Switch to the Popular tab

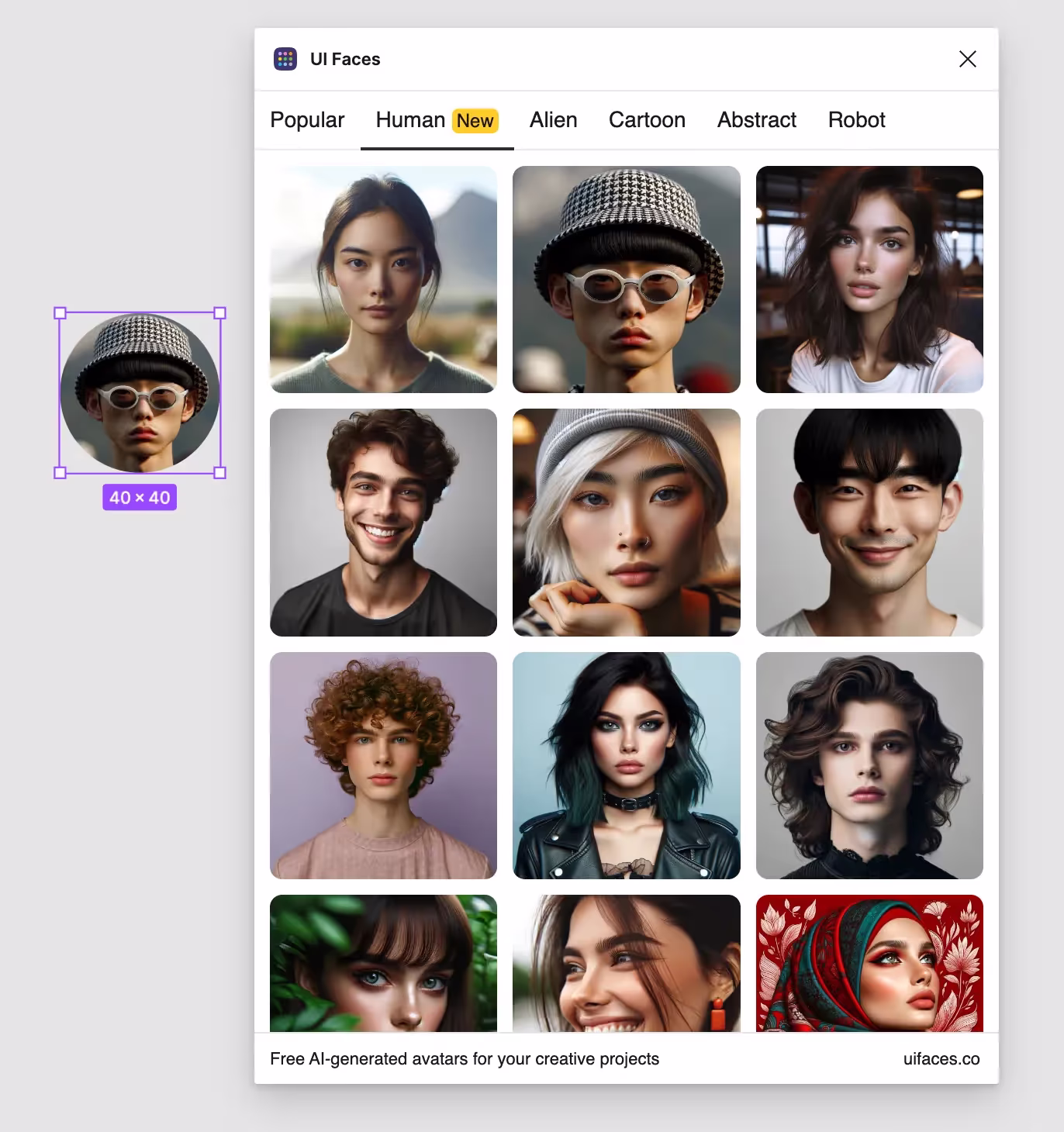pos(307,120)
